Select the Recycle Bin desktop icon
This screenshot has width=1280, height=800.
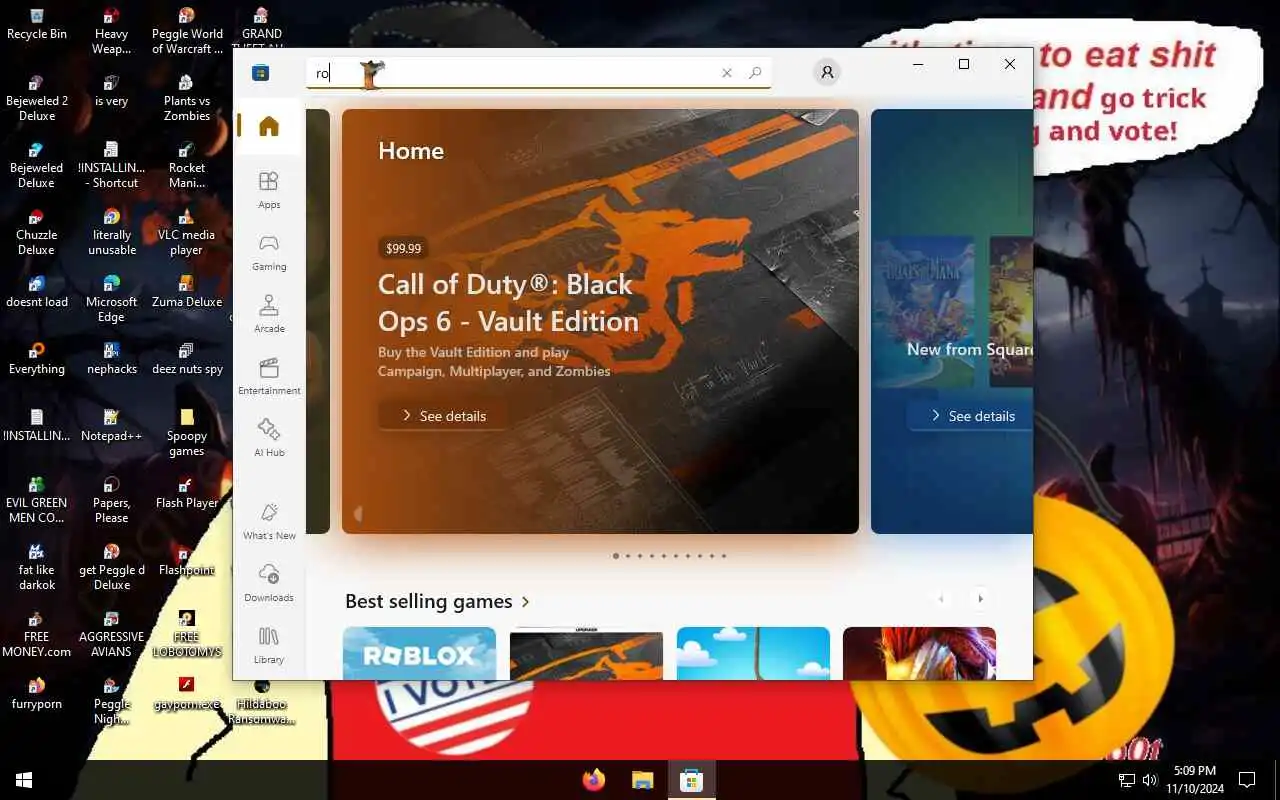[x=37, y=24]
